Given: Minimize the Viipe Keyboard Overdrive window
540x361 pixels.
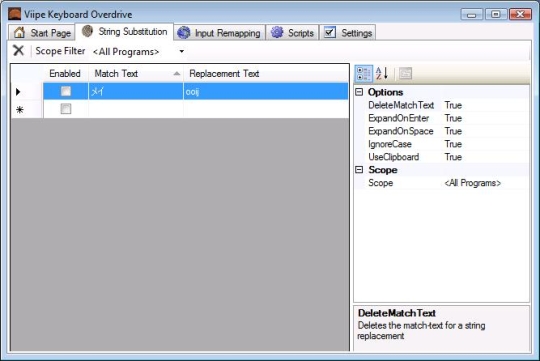Looking at the screenshot, I should (471, 14).
